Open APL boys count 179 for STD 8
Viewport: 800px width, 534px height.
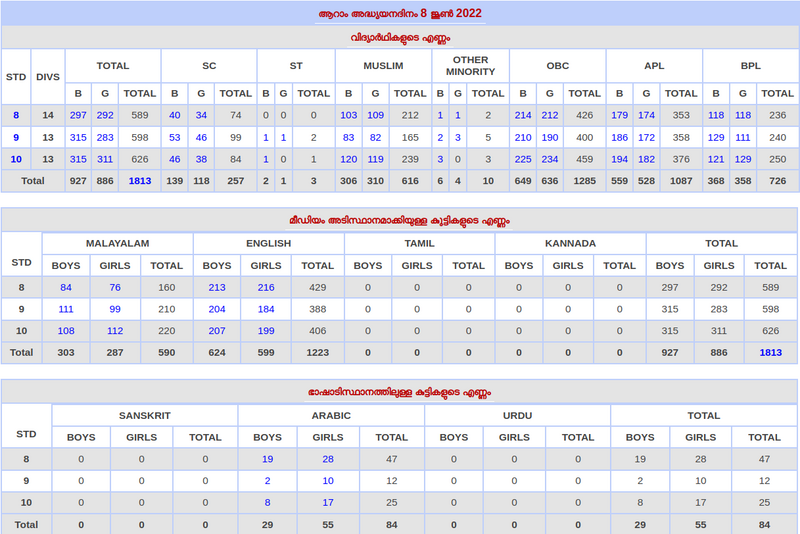tap(620, 115)
